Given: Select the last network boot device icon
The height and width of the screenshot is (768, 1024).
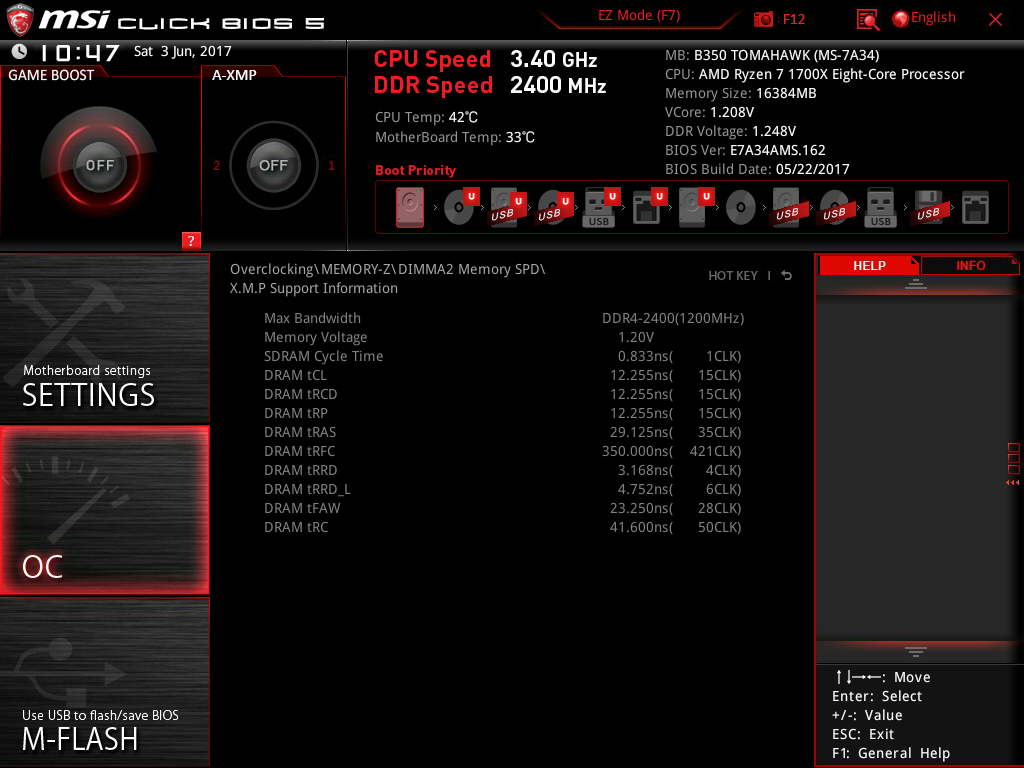Looking at the screenshot, I should (x=975, y=208).
